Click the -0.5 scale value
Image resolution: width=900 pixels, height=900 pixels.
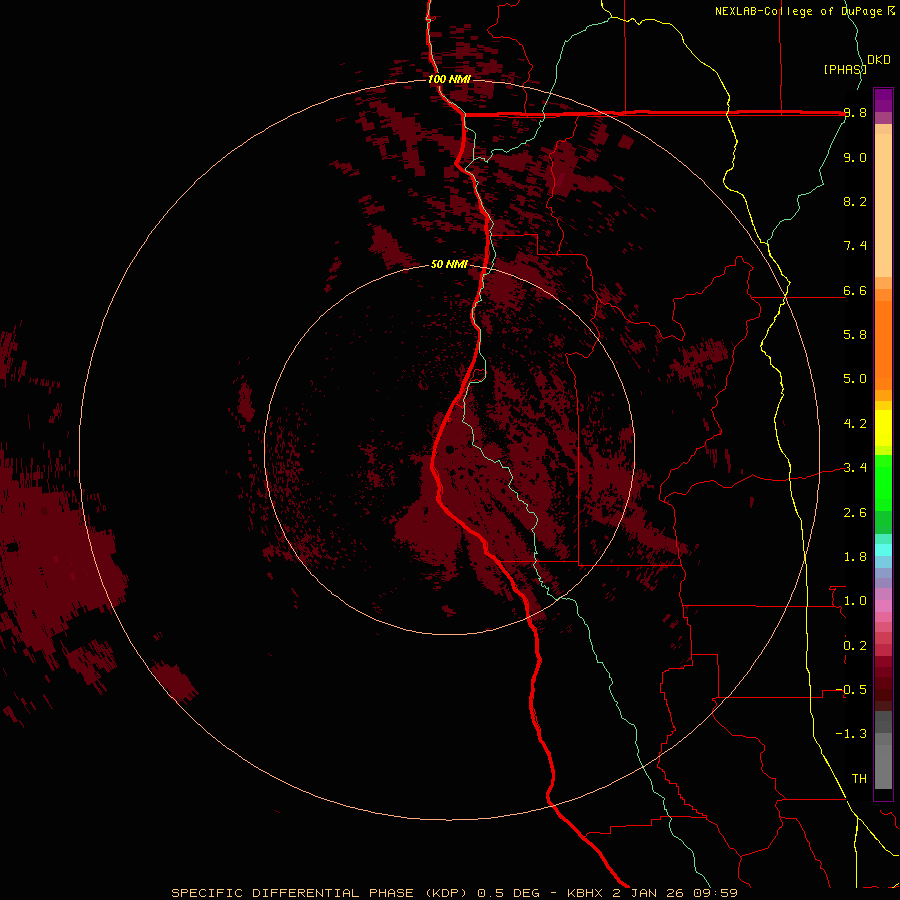coord(851,690)
